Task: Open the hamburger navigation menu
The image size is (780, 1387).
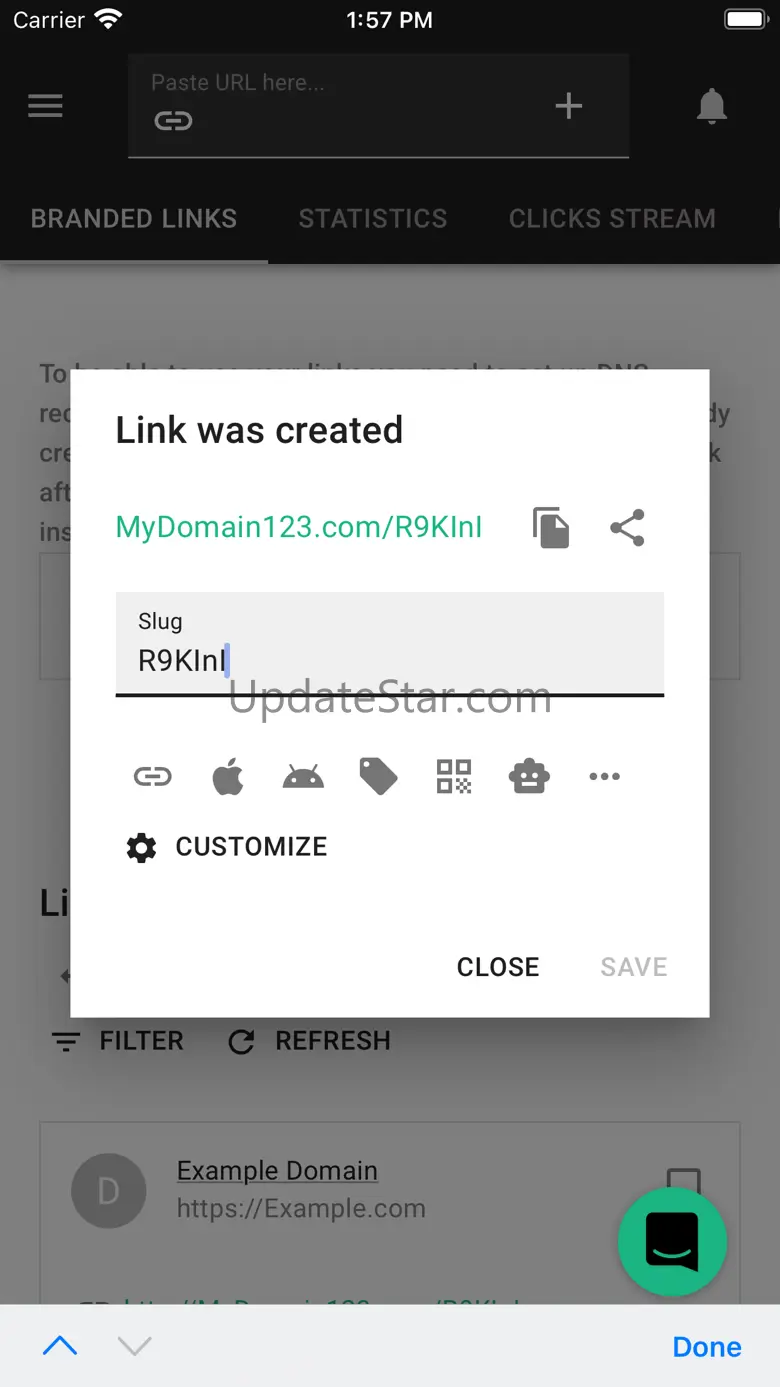Action: point(45,106)
